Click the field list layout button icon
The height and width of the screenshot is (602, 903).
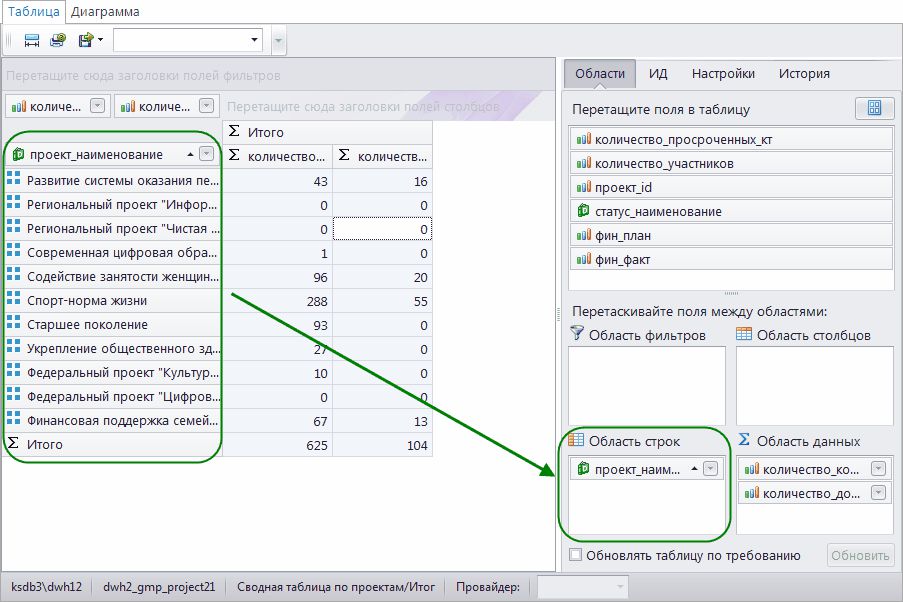(x=874, y=109)
